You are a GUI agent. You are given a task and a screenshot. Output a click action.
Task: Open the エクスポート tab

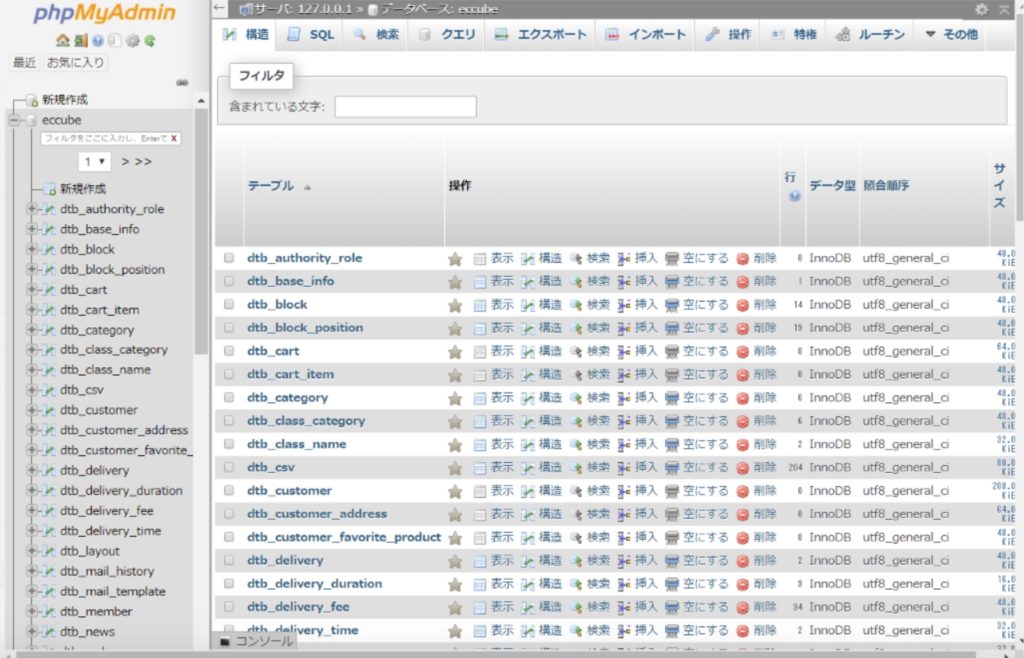click(541, 35)
